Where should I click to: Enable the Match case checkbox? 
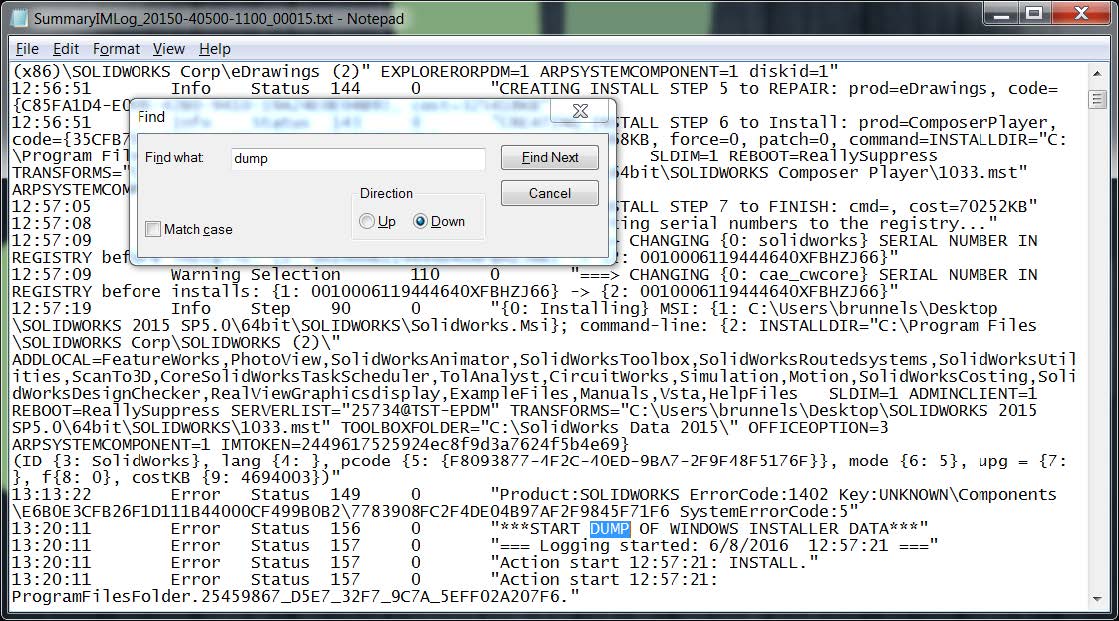pos(153,229)
